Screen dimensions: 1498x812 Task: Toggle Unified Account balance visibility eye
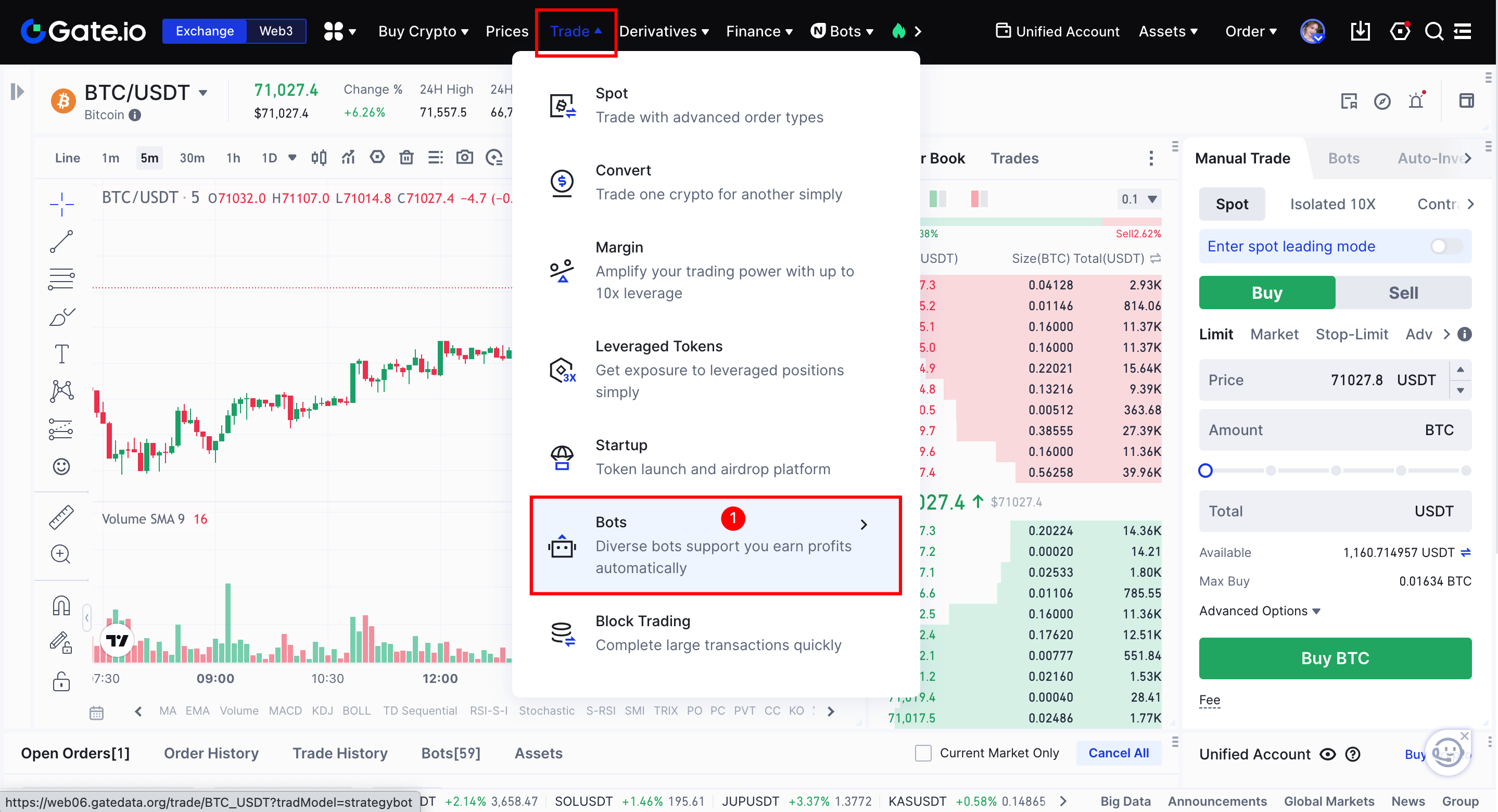1328,754
